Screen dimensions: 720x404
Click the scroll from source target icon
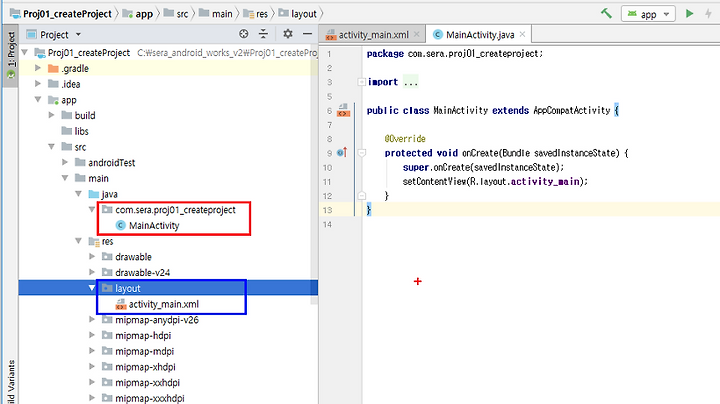click(244, 34)
